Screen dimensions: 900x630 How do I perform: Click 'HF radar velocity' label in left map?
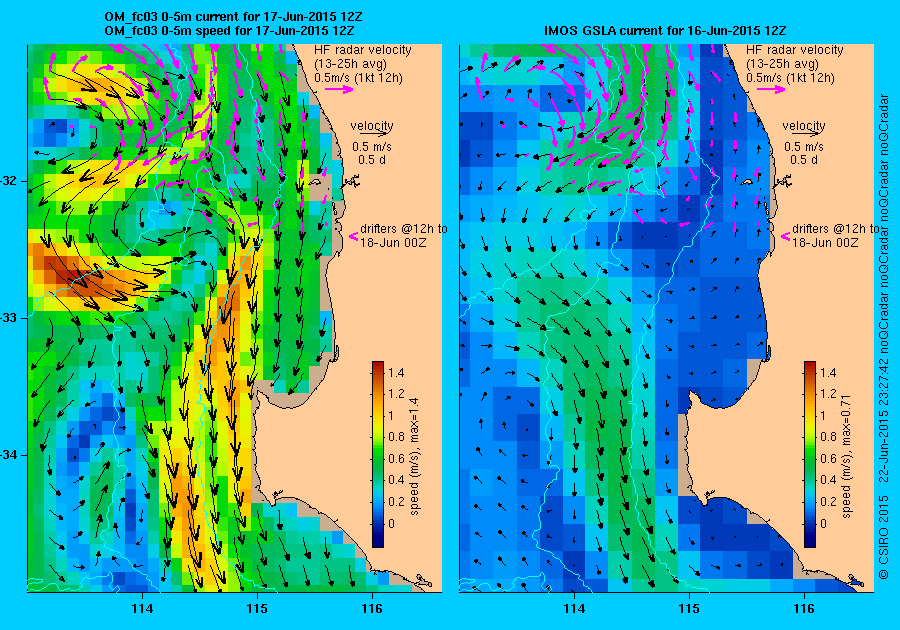coord(363,50)
